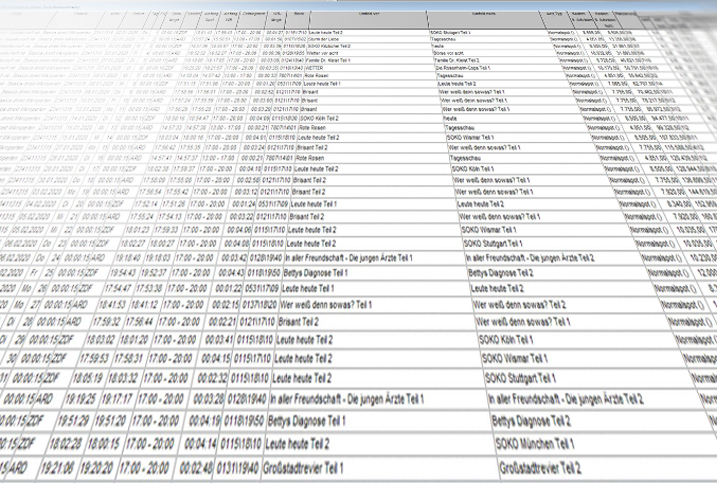Screen dimensions: 717x483
Task: Select the time cell 19:18:40
Action: [128, 258]
